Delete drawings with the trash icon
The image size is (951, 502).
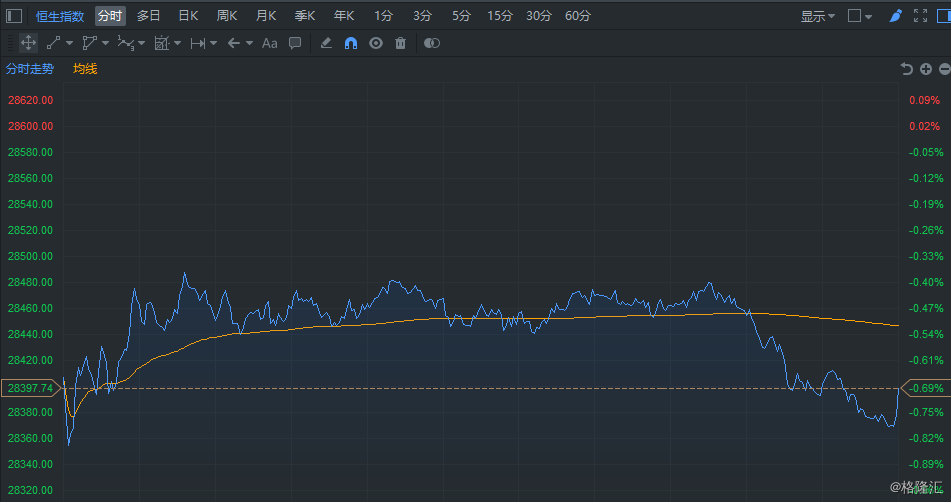[x=400, y=43]
